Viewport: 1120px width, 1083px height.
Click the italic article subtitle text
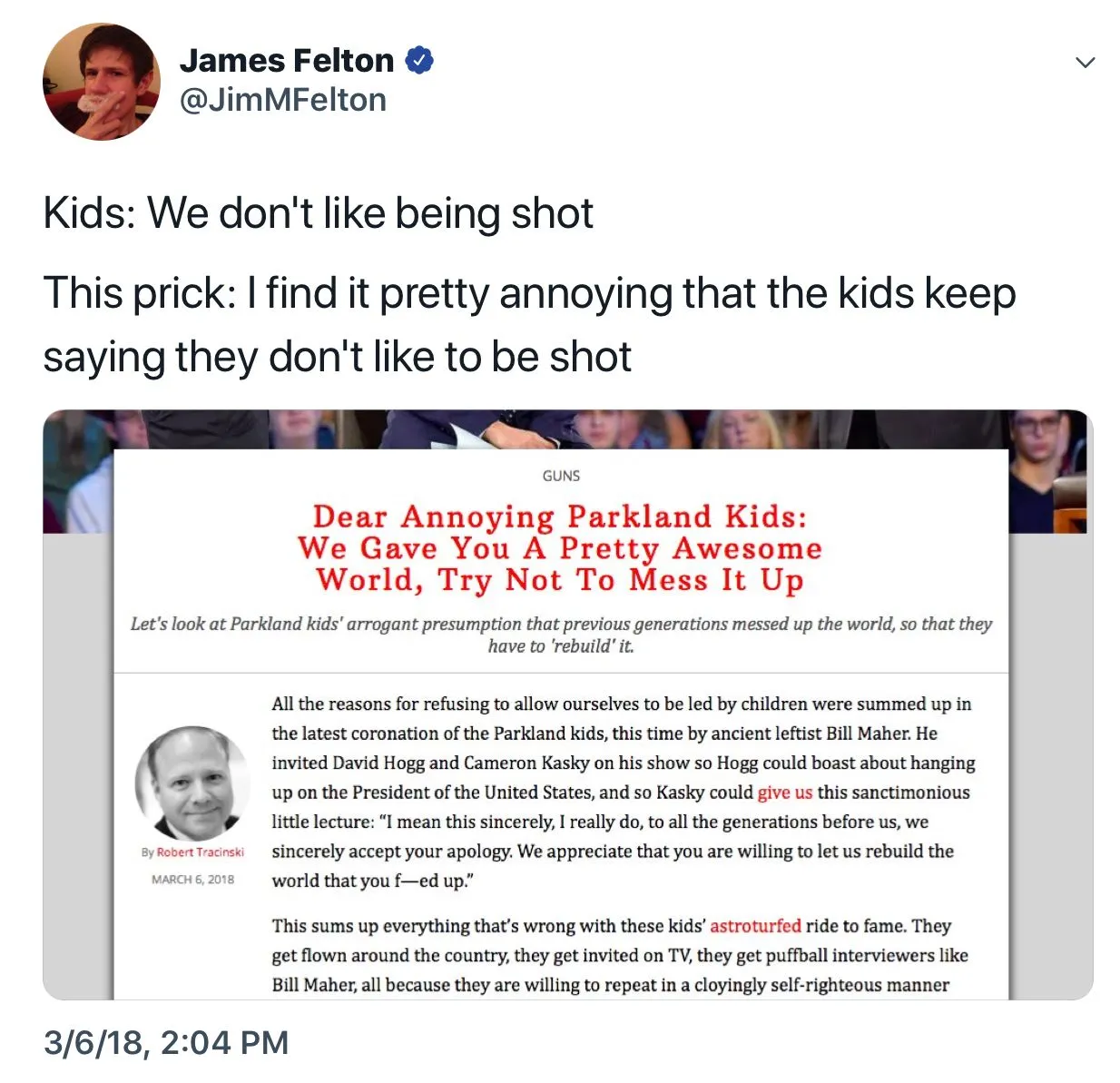click(x=561, y=635)
